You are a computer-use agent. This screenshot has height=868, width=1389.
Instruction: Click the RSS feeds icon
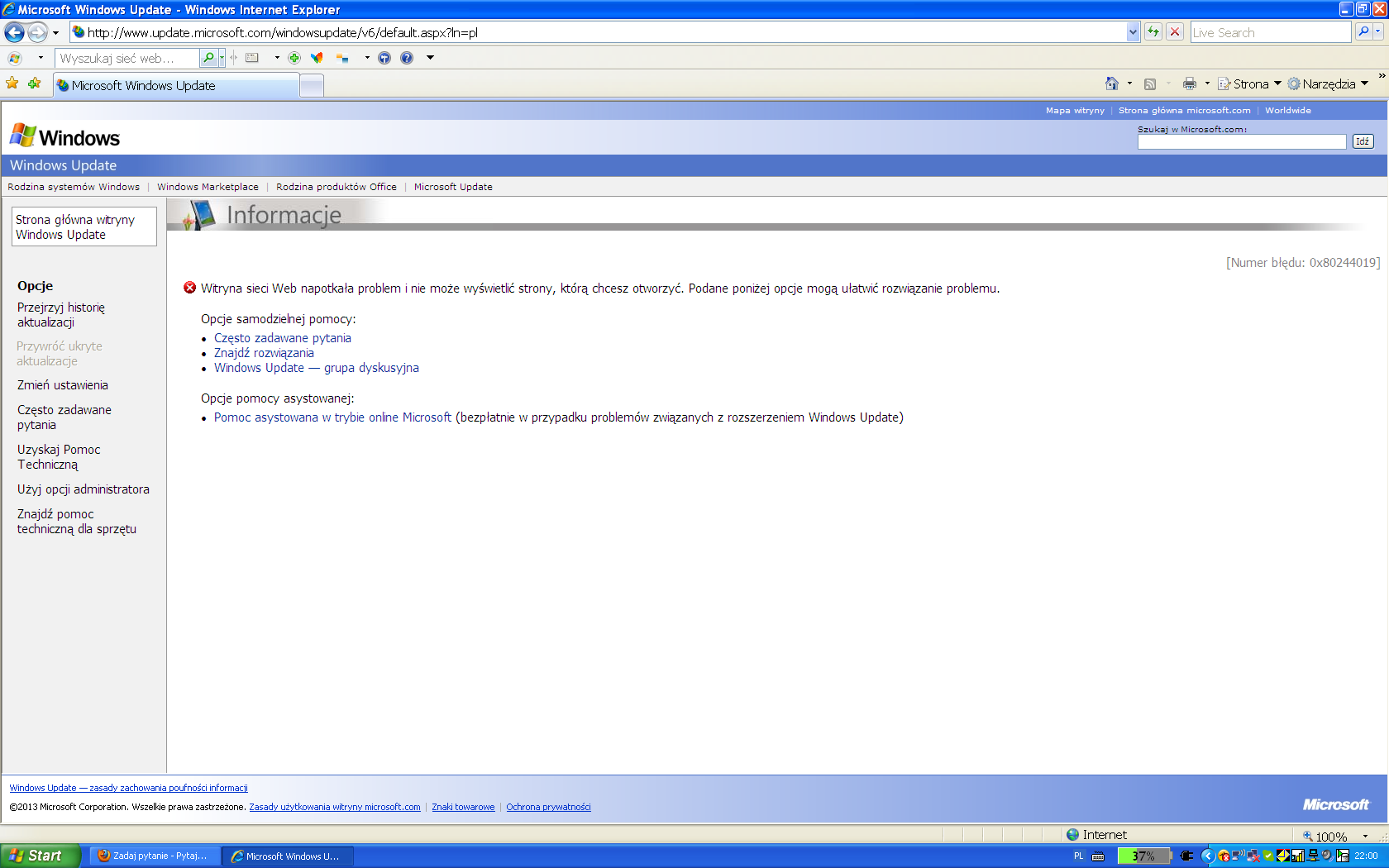1150,83
